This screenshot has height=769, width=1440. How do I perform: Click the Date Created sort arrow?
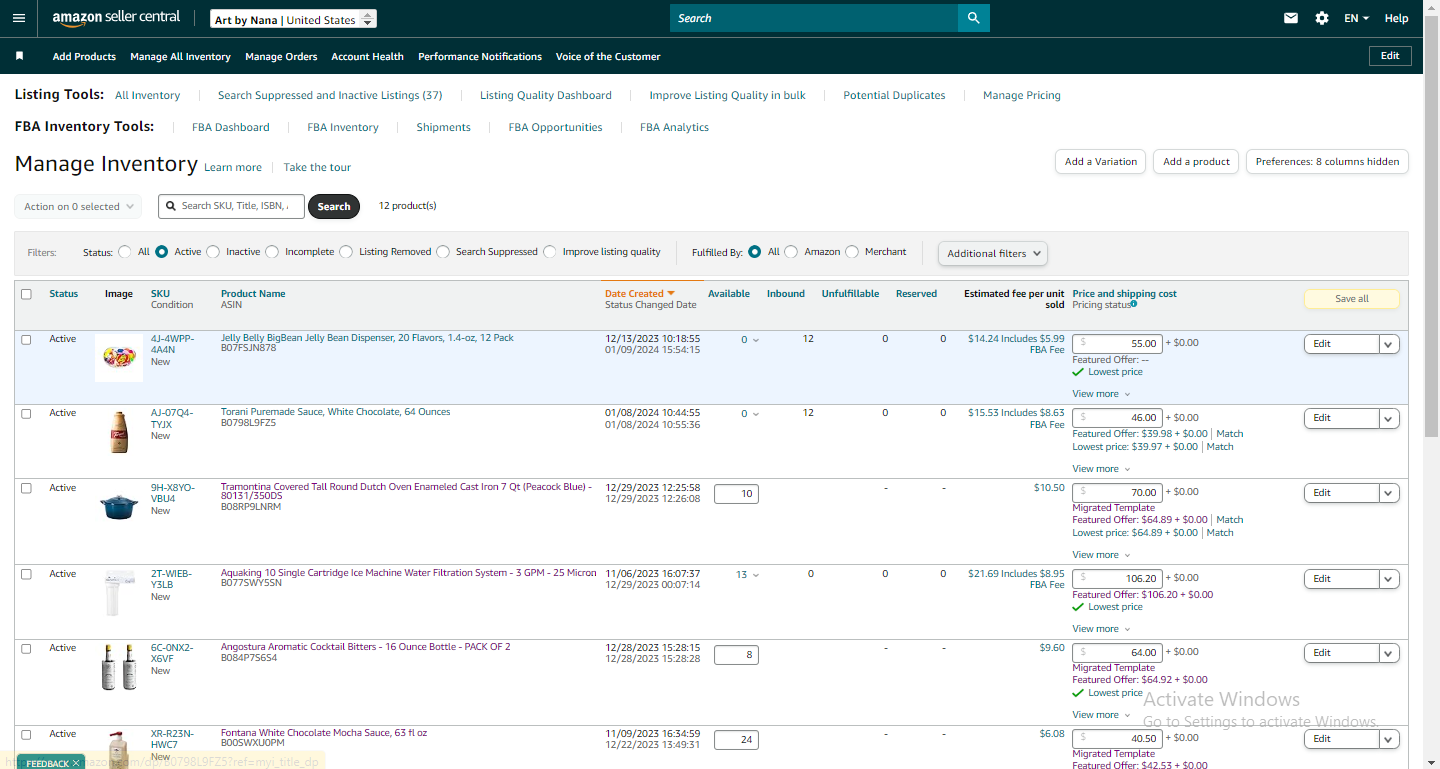tap(671, 294)
